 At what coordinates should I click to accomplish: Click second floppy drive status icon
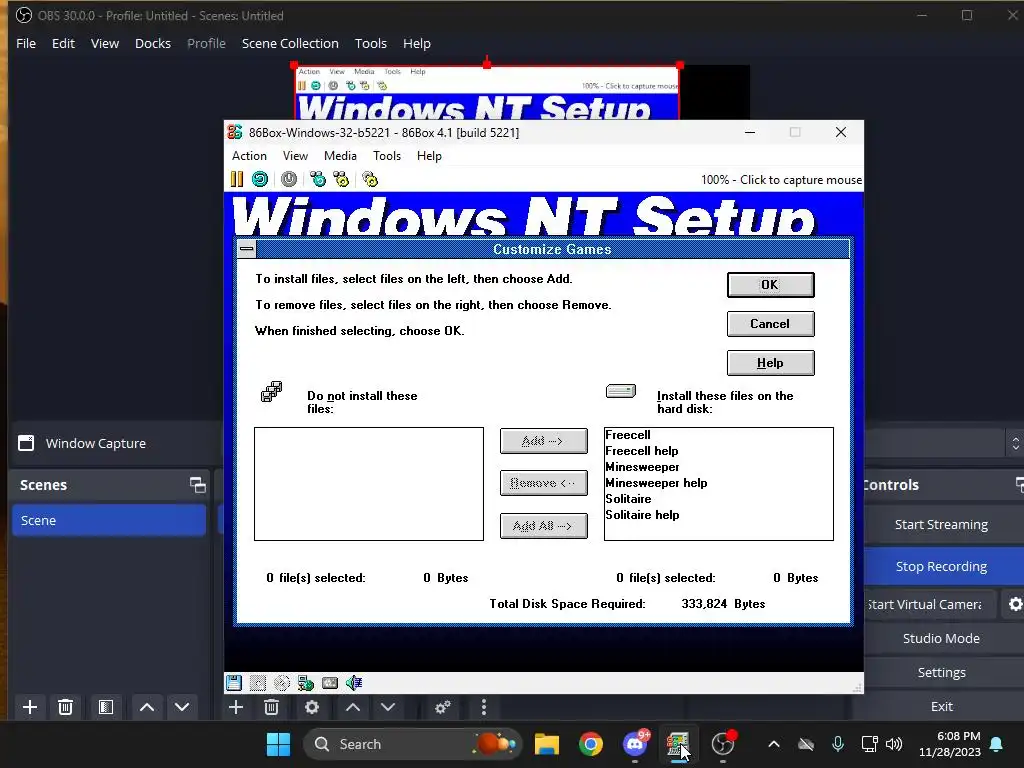(258, 683)
